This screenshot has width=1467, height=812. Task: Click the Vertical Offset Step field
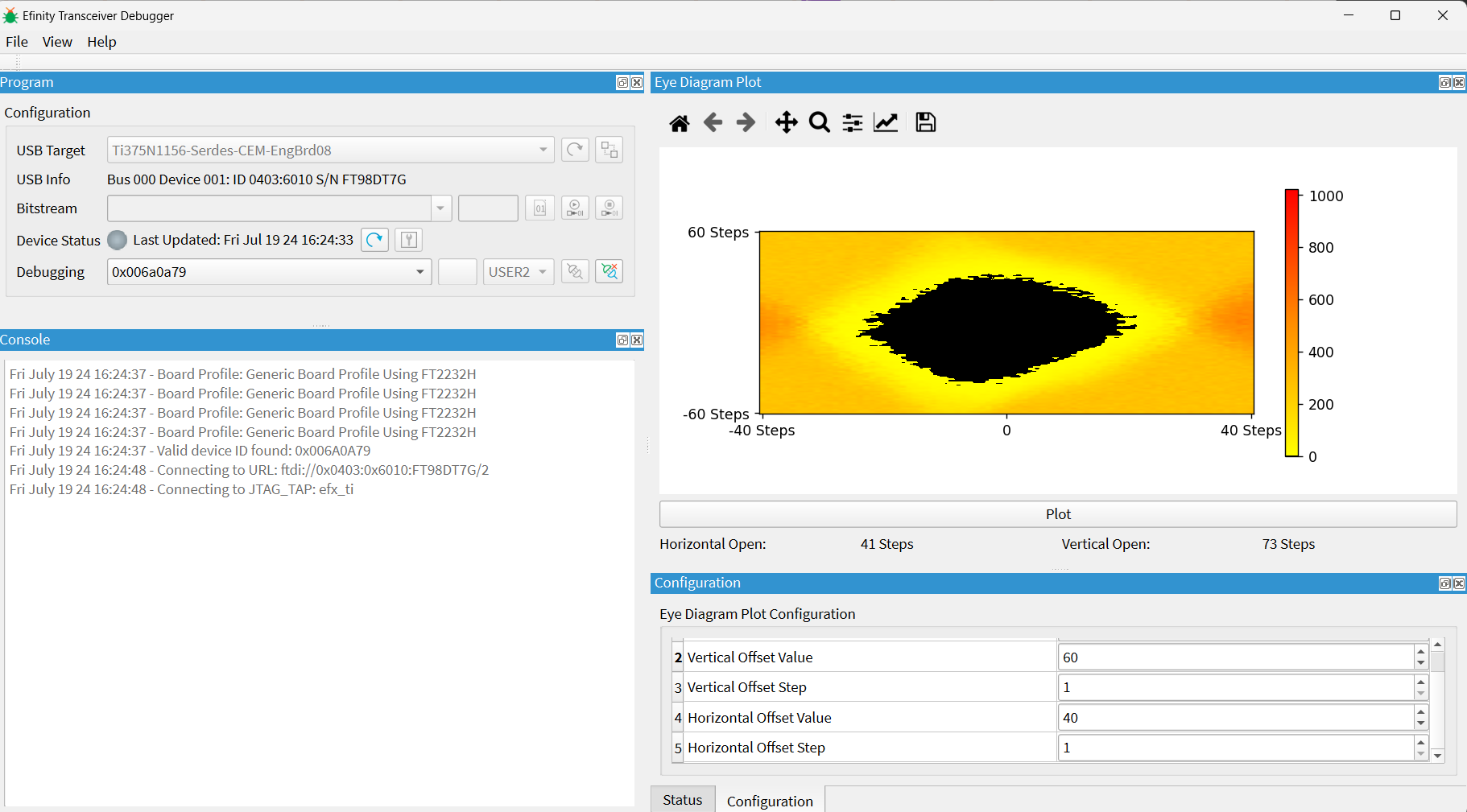1236,687
